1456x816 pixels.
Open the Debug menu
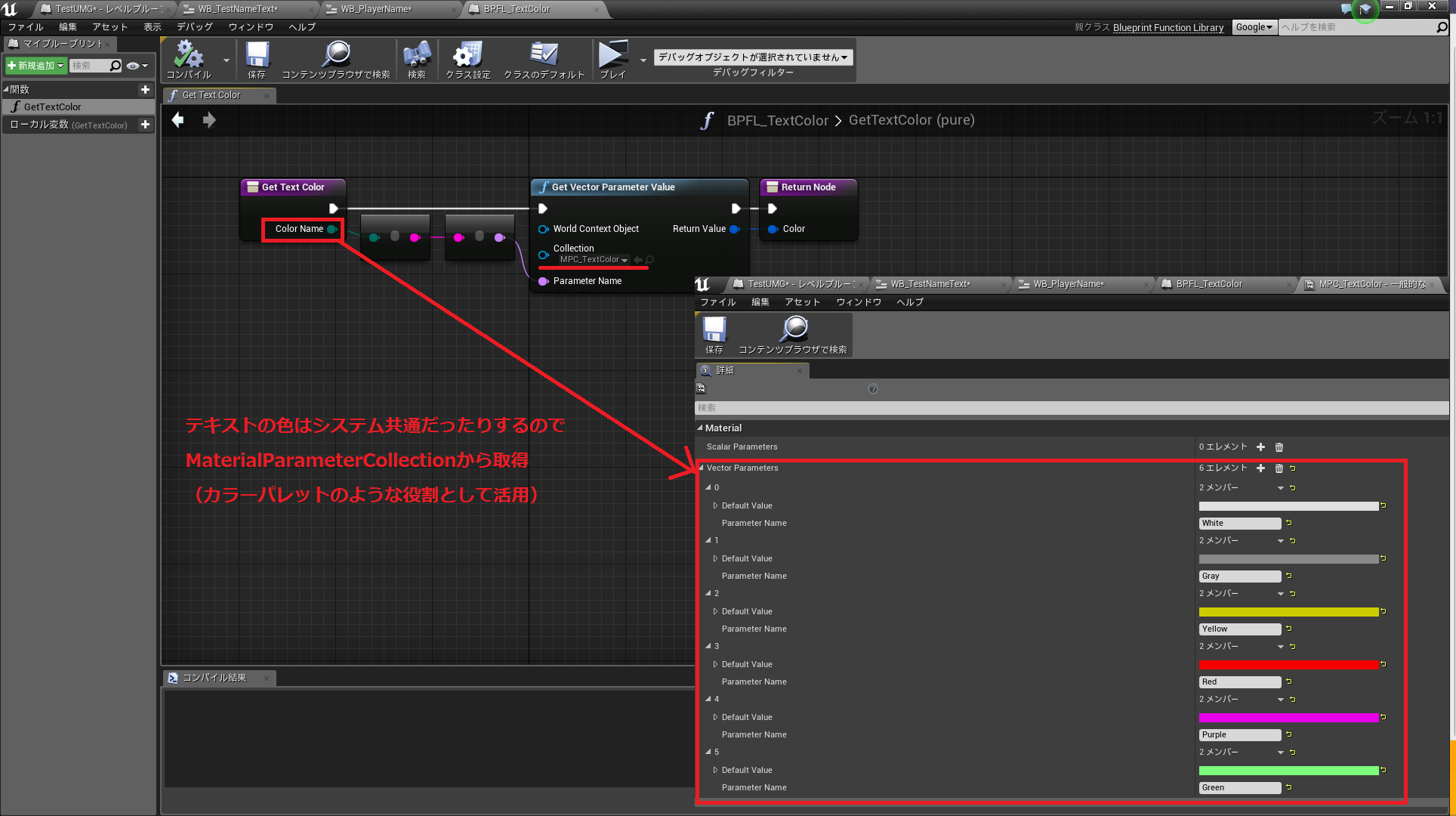194,27
